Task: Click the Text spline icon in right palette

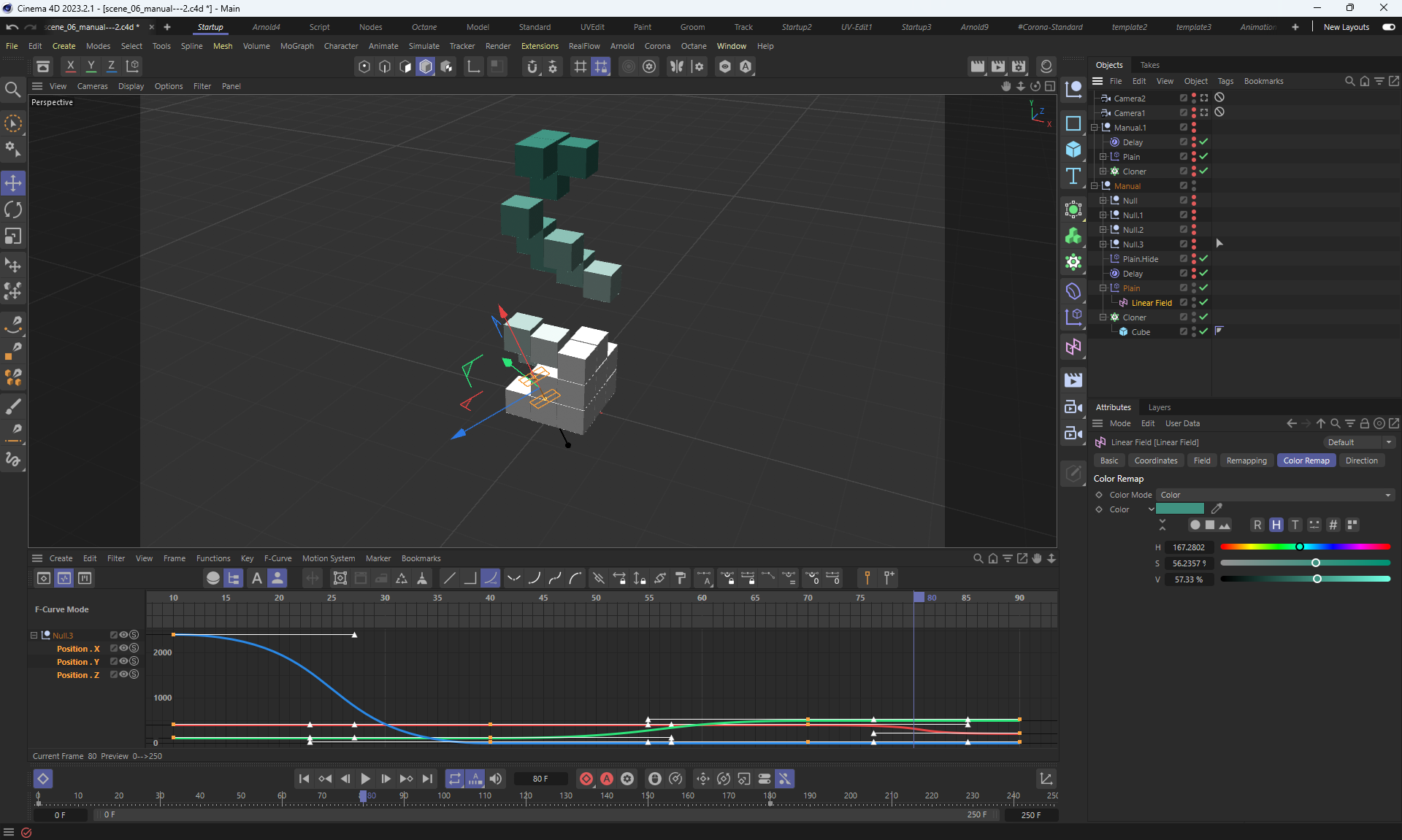Action: coord(1073,177)
